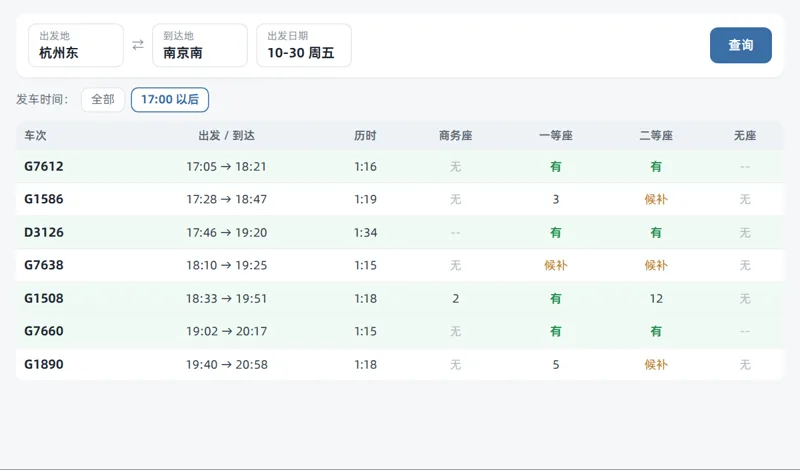The height and width of the screenshot is (470, 800).
Task: Click the 19:02 → 20:17 time cell
Action: click(227, 331)
